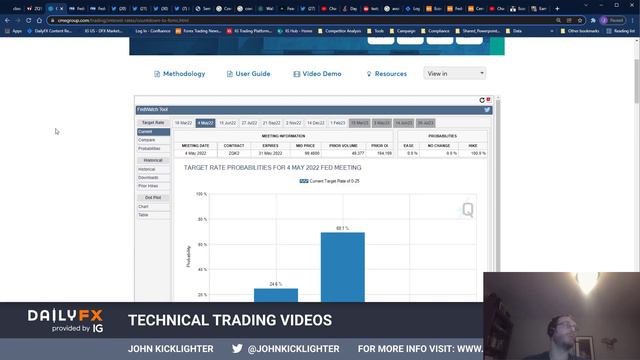Select the 1 Feb23 meeting tab
This screenshot has height=360, width=640.
338,123
